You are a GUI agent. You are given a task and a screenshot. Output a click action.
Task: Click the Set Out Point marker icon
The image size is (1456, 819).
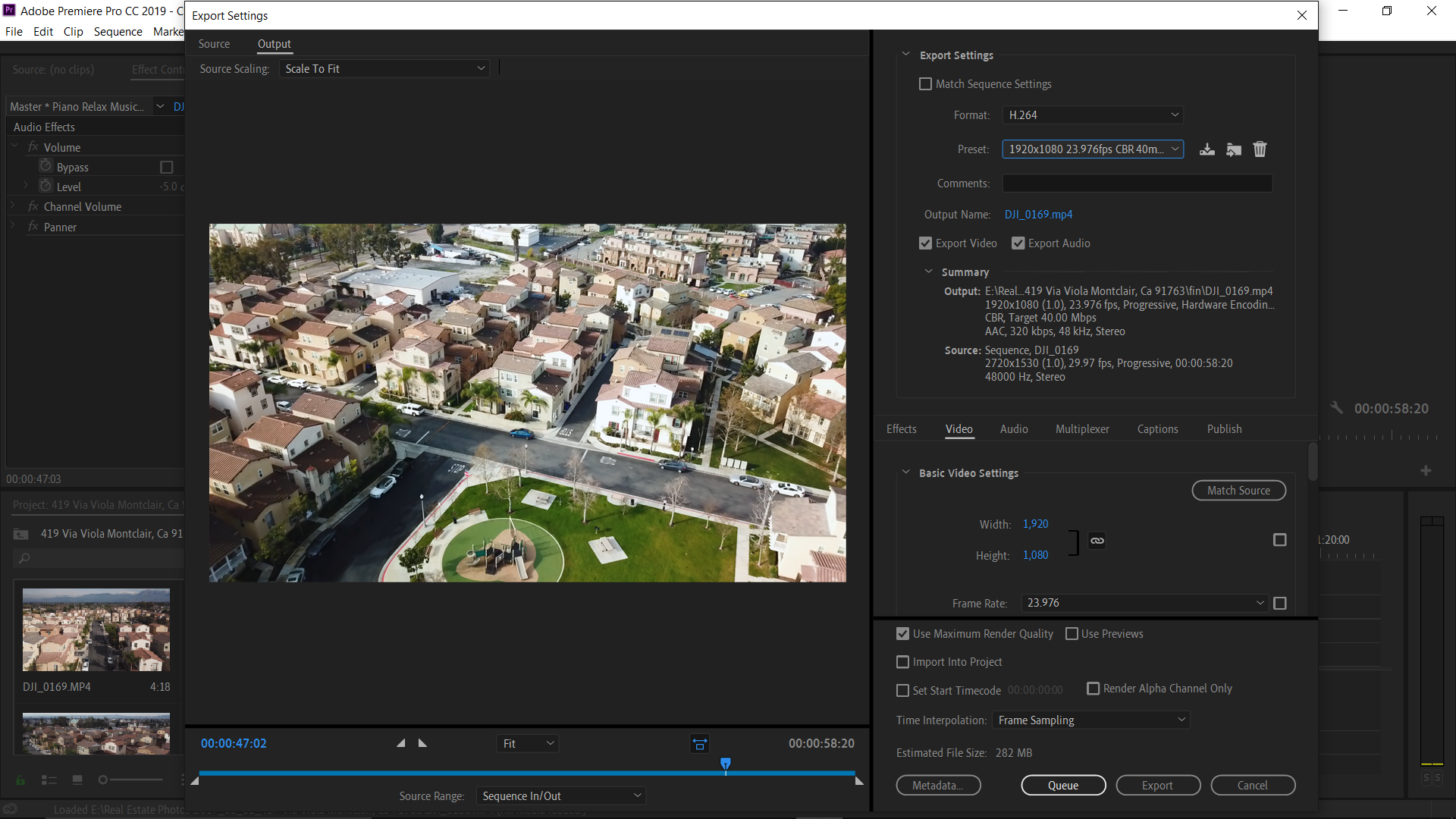[x=422, y=743]
